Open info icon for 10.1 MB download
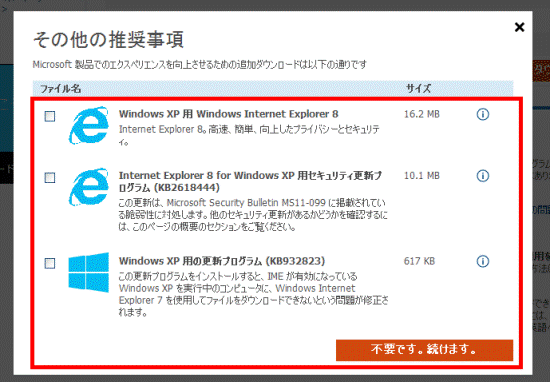Image resolution: width=550 pixels, height=382 pixels. [x=483, y=176]
